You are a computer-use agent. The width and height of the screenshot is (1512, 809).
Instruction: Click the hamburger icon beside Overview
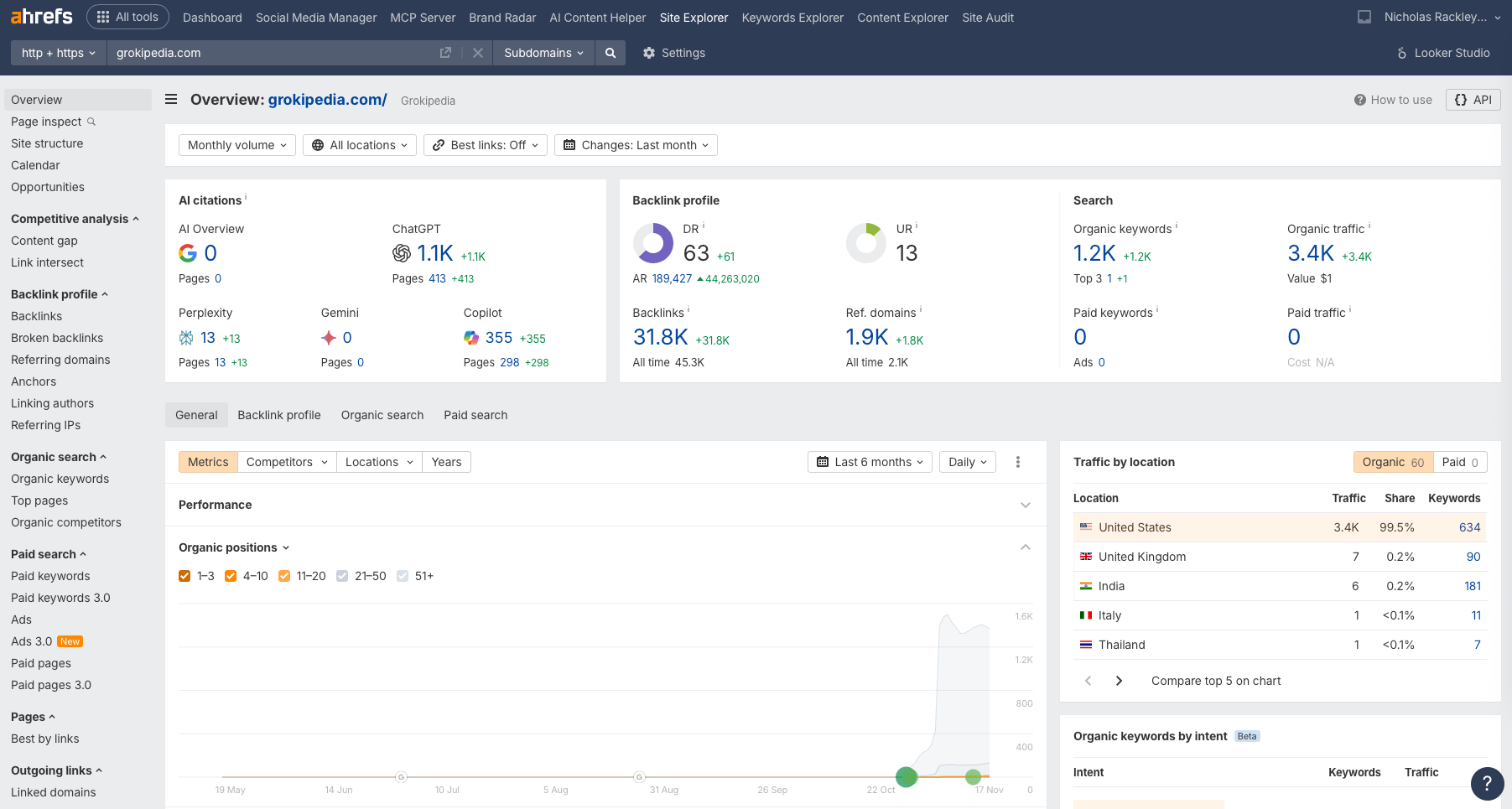pyautogui.click(x=170, y=99)
